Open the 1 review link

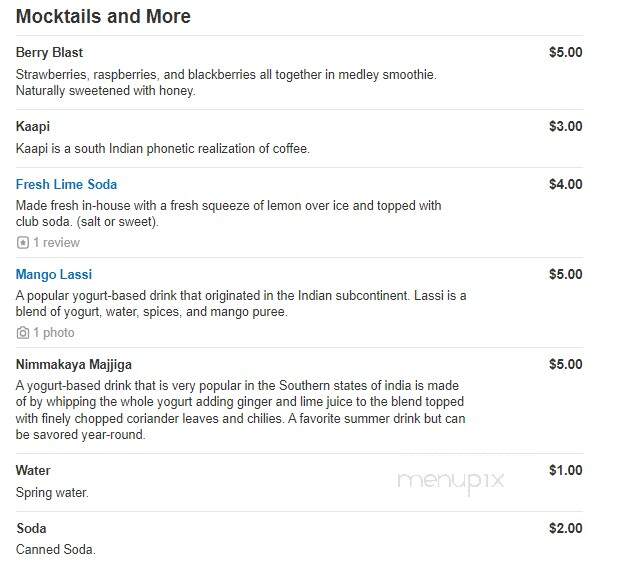[57, 243]
